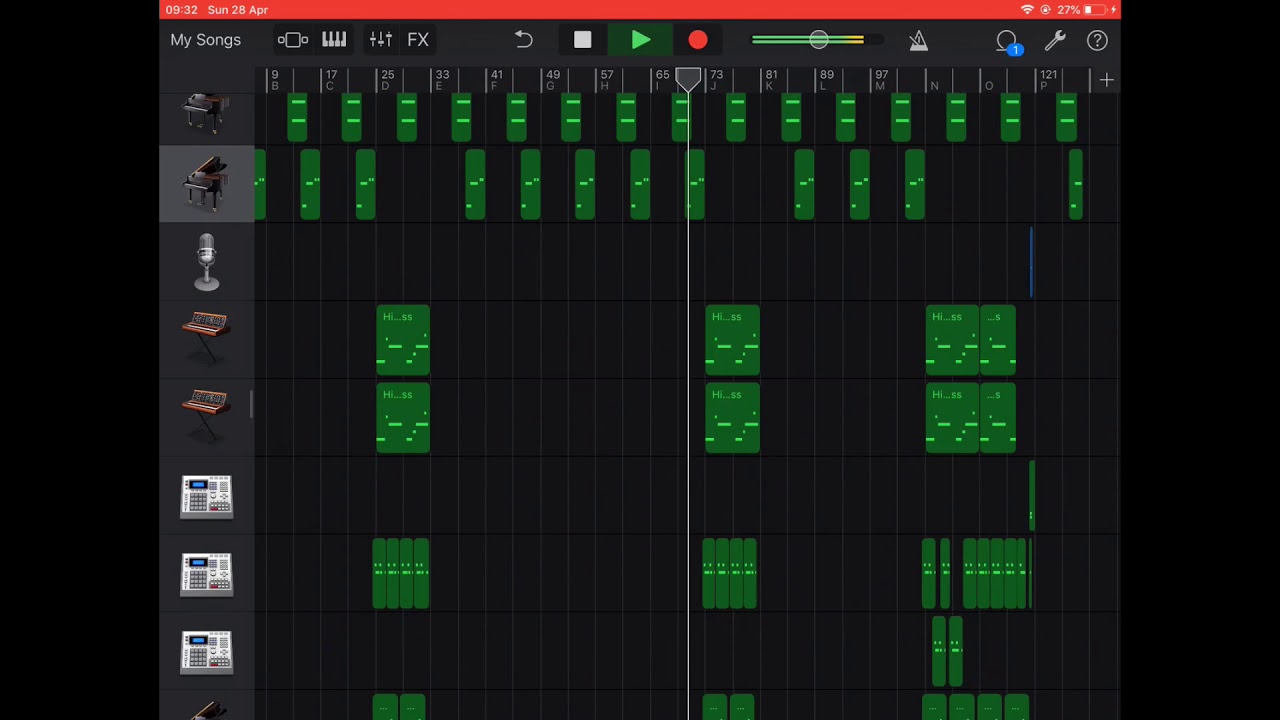Viewport: 1280px width, 720px height.
Task: Select the third drum machine track
Action: (x=206, y=652)
